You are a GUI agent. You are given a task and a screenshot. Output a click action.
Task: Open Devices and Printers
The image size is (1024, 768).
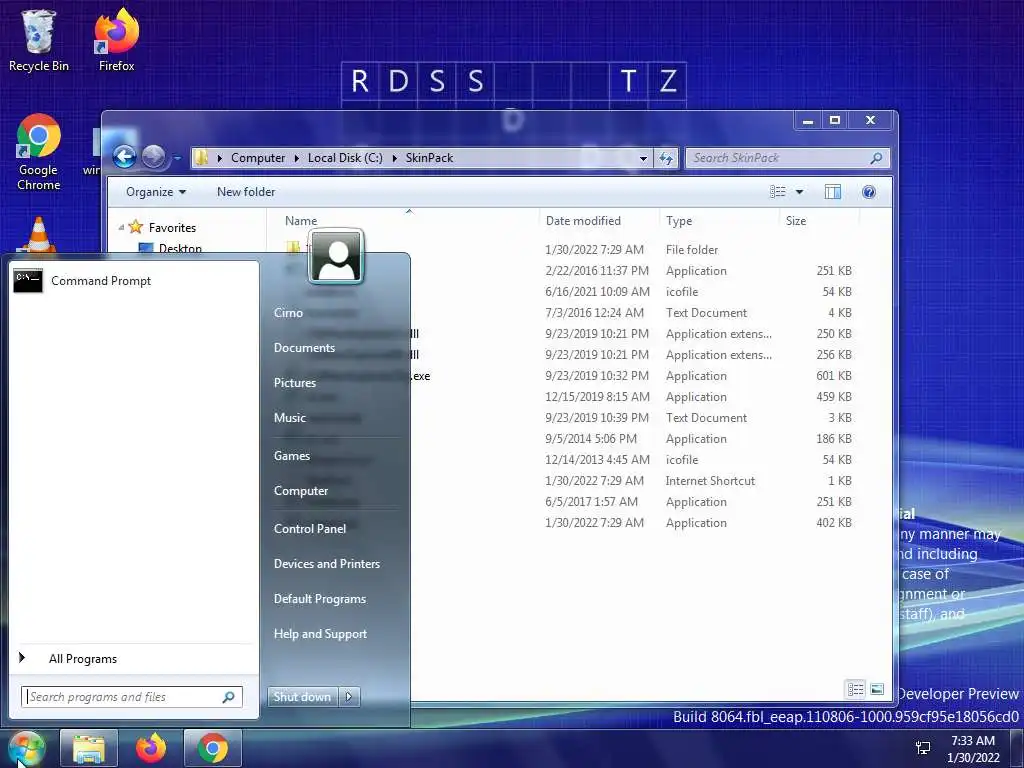point(327,564)
